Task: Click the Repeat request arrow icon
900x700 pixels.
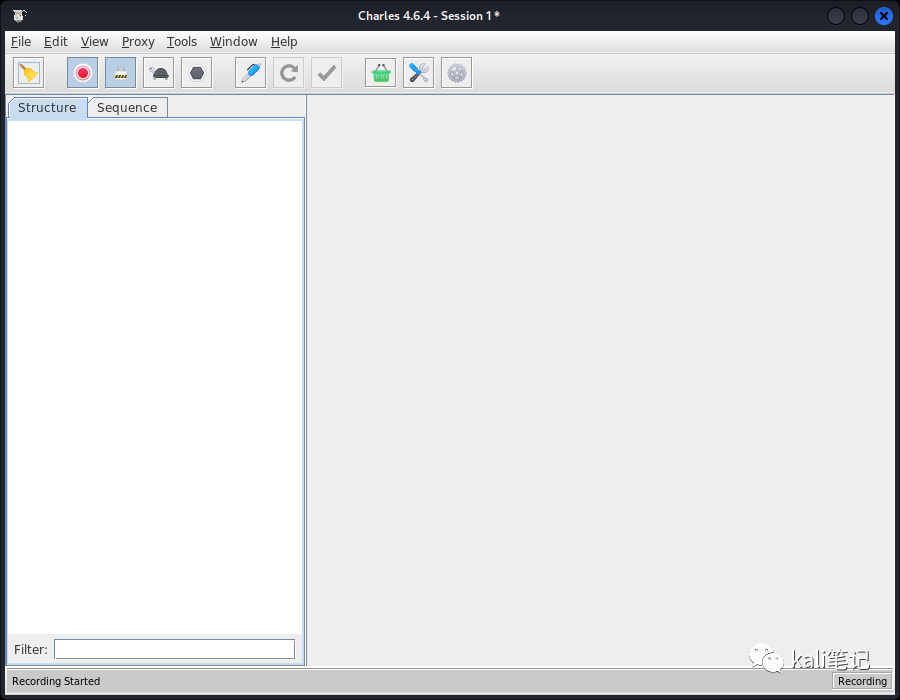Action: pyautogui.click(x=288, y=73)
